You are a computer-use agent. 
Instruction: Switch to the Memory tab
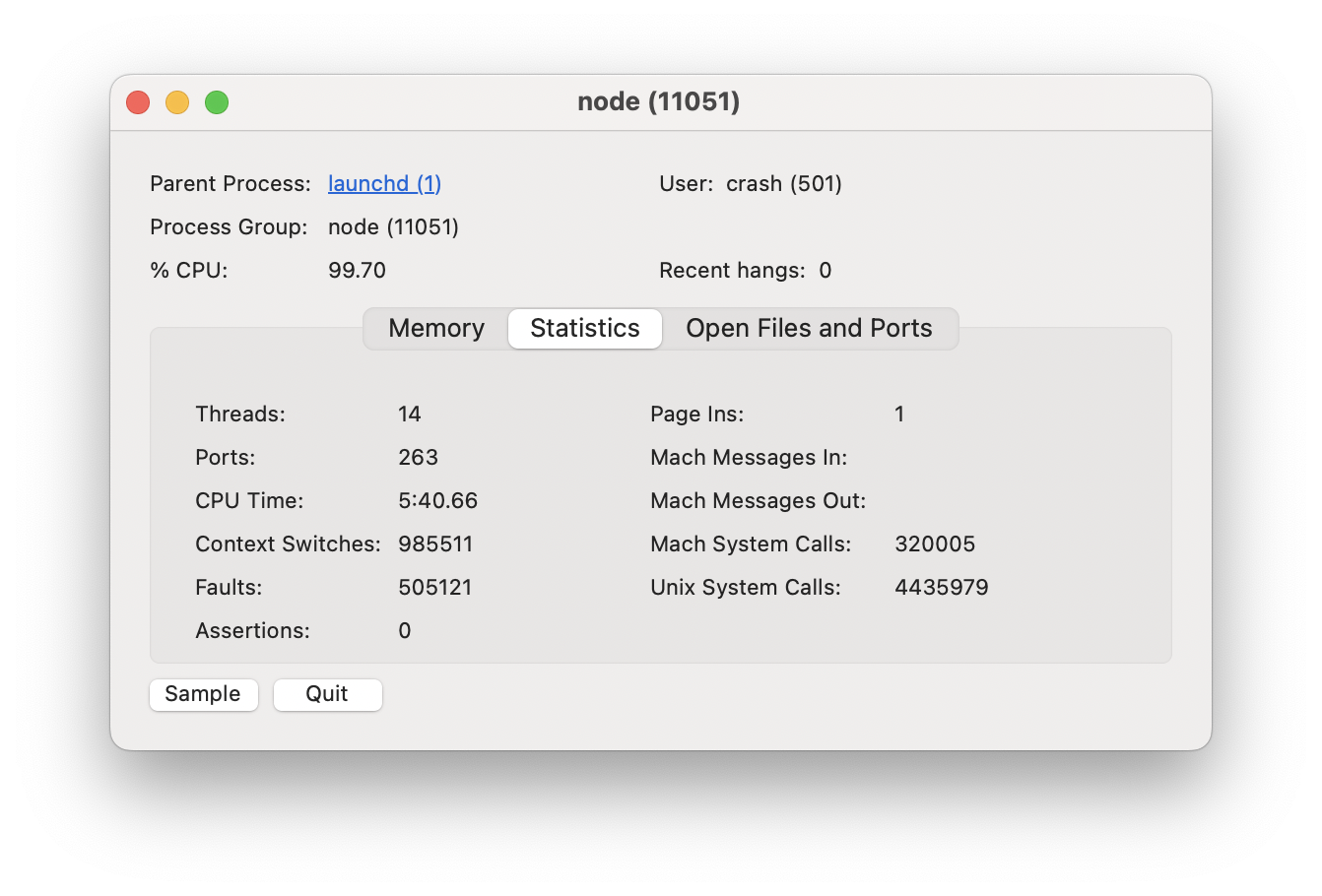[434, 328]
